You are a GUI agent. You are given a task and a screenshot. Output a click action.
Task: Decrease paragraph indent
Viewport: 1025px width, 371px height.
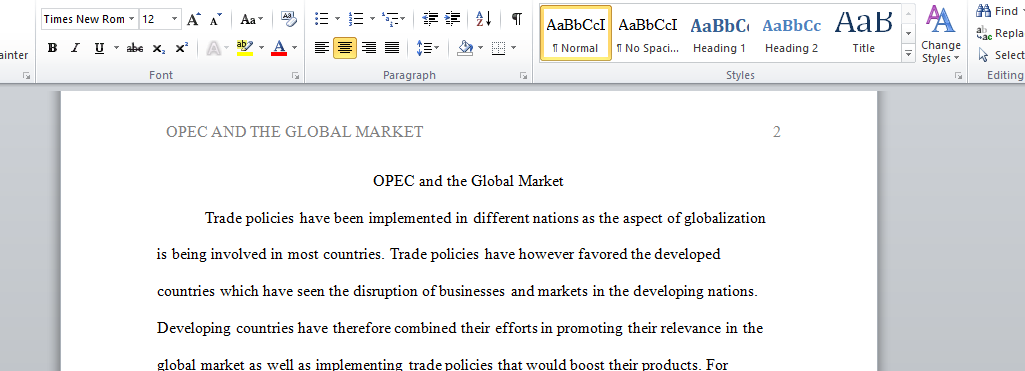point(429,19)
